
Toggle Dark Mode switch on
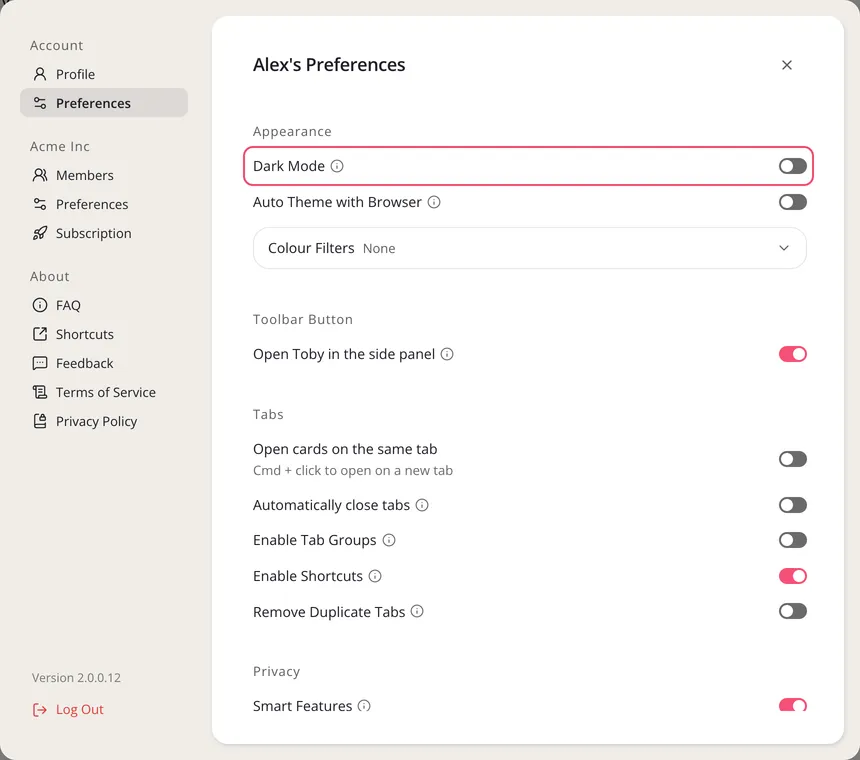(x=793, y=166)
